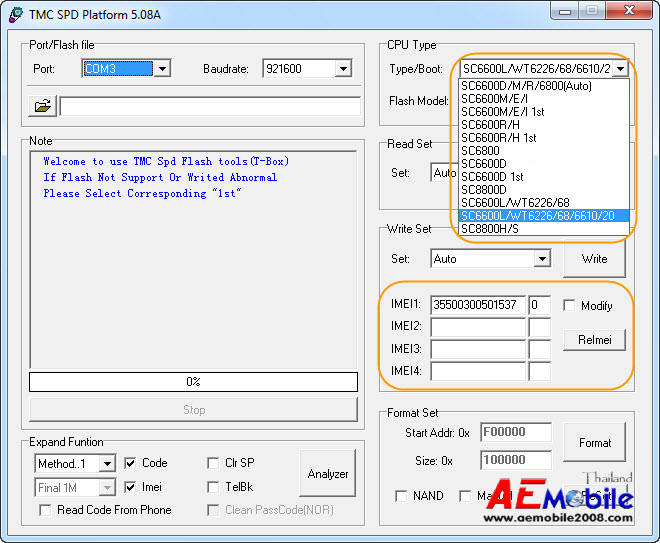Click the flash file path field

(210, 106)
